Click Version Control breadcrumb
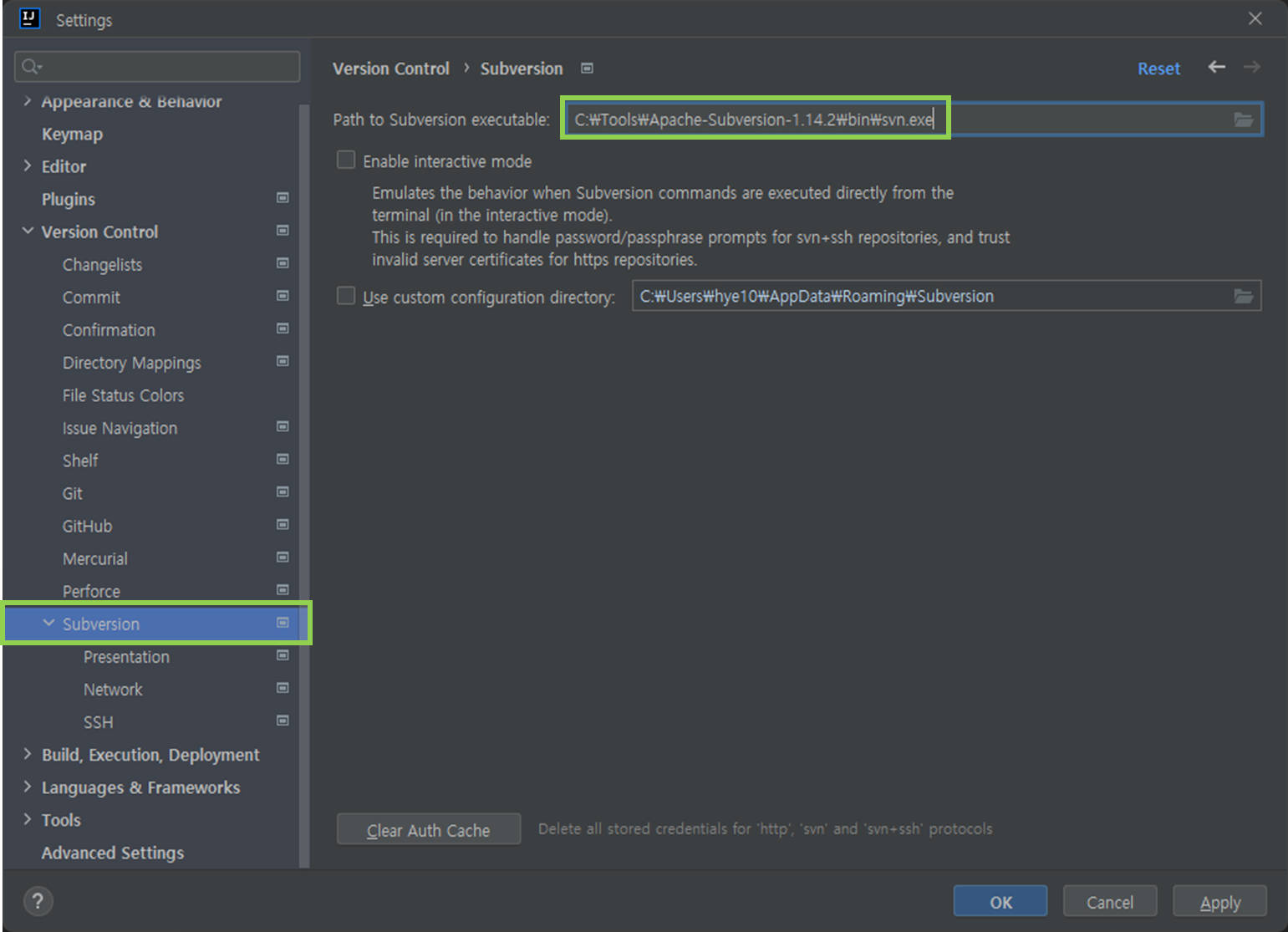The image size is (1288, 932). click(391, 69)
